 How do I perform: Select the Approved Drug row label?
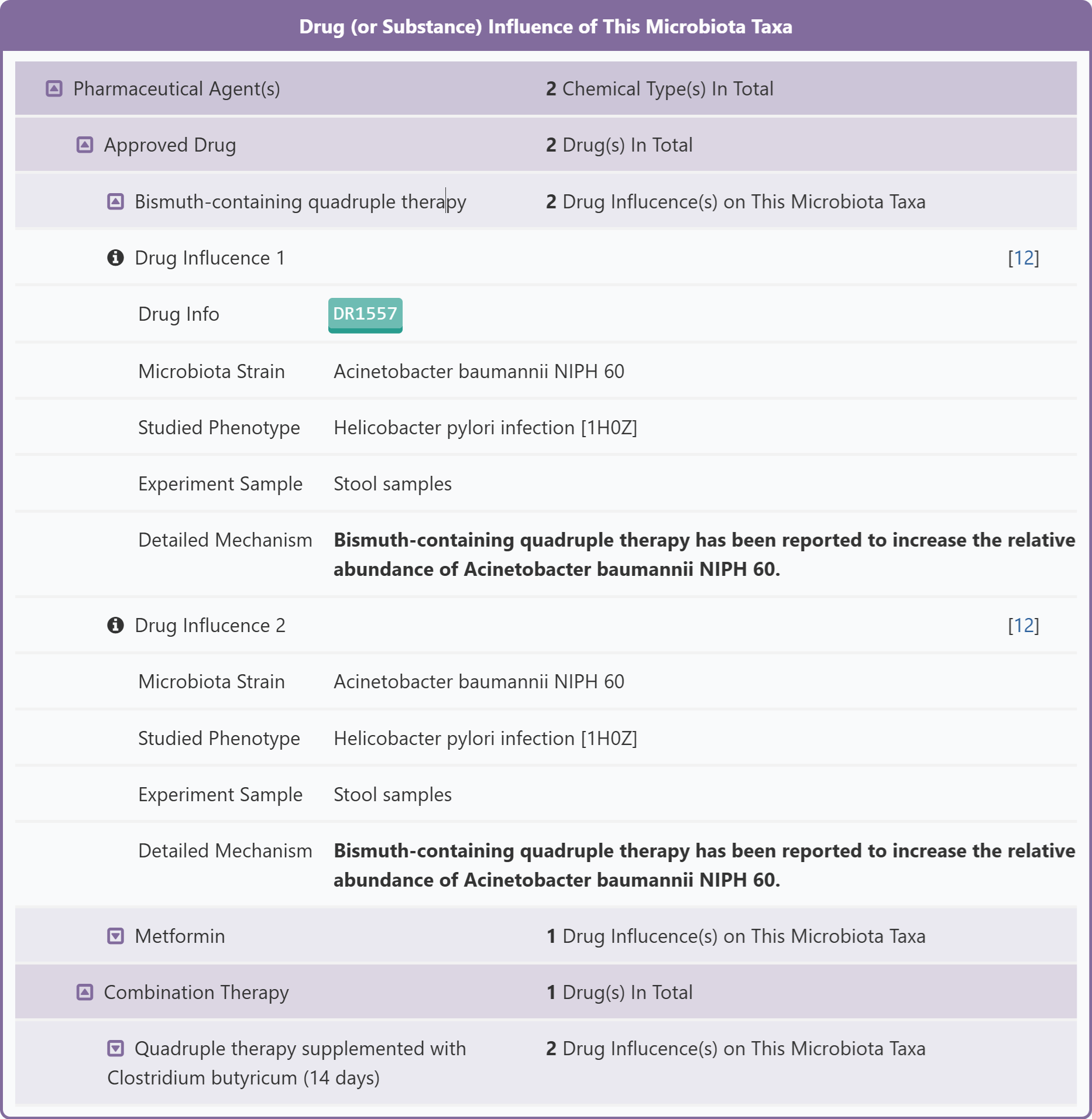pyautogui.click(x=170, y=145)
